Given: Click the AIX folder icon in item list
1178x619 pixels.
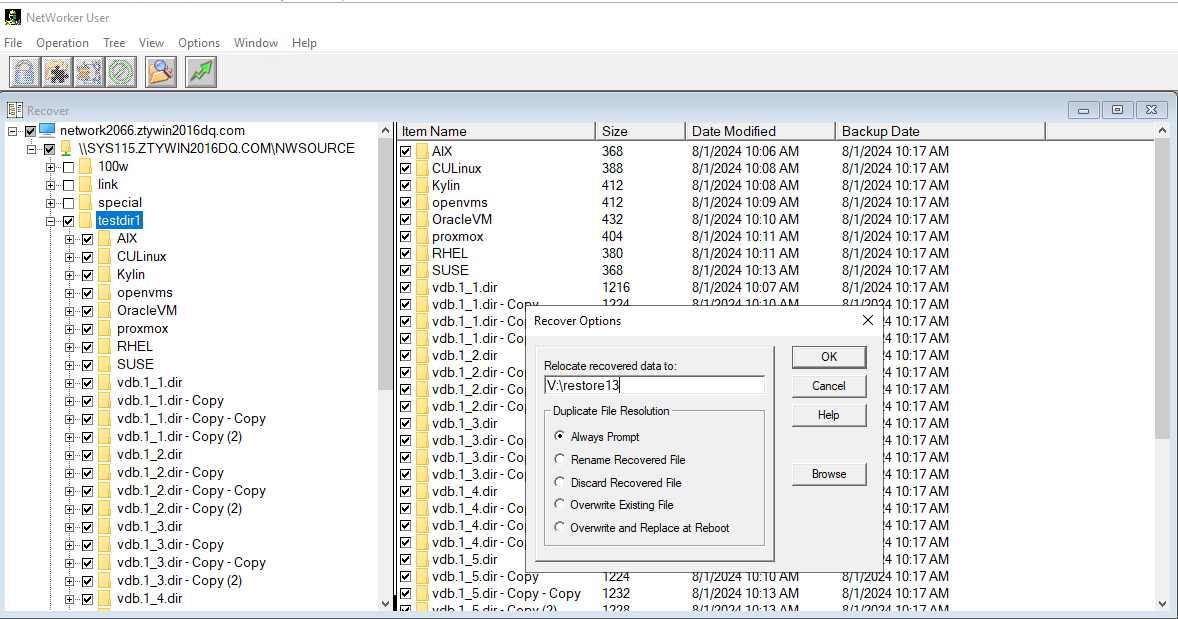Looking at the screenshot, I should click(421, 152).
